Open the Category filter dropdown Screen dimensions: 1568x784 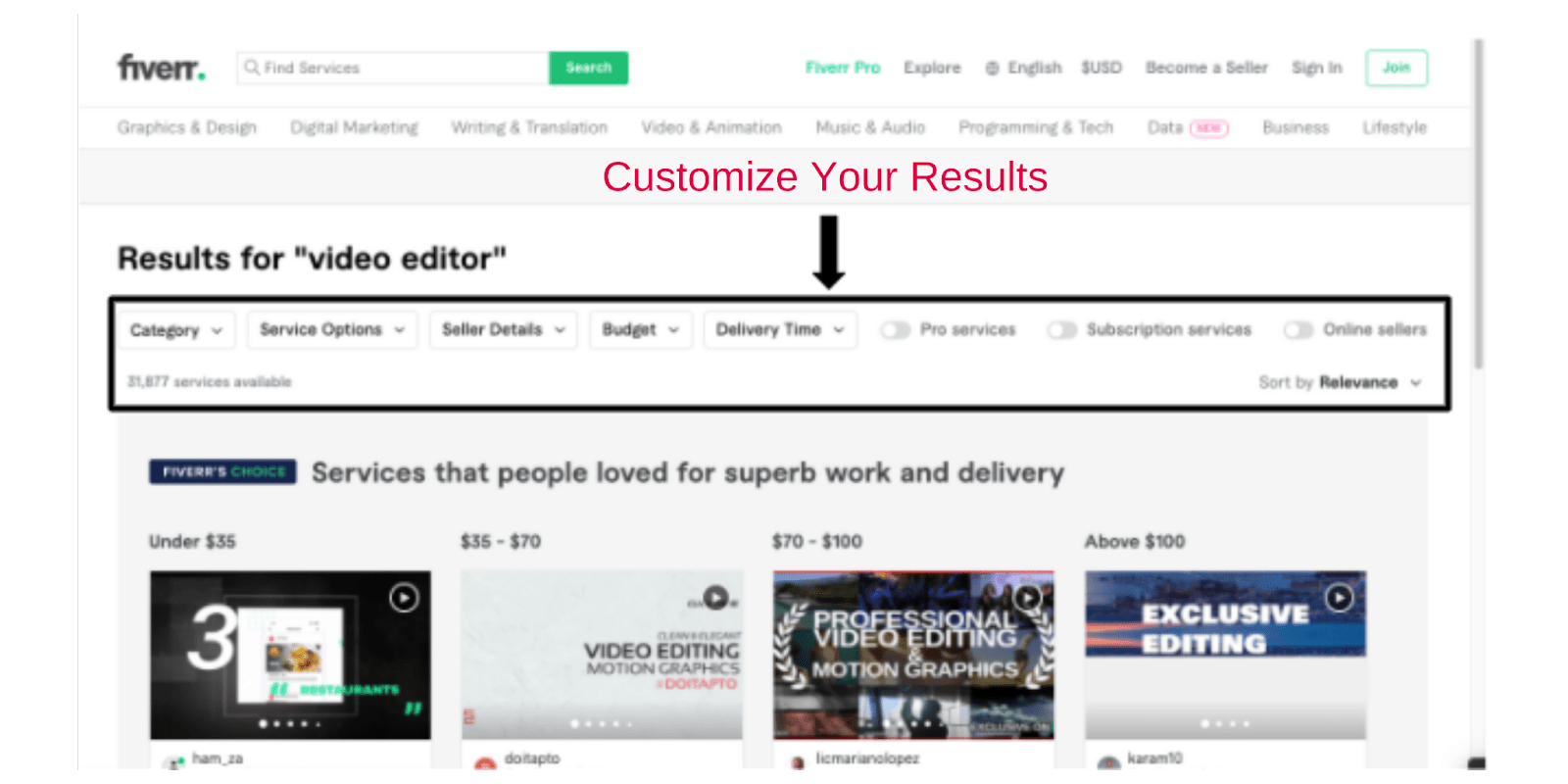click(176, 330)
